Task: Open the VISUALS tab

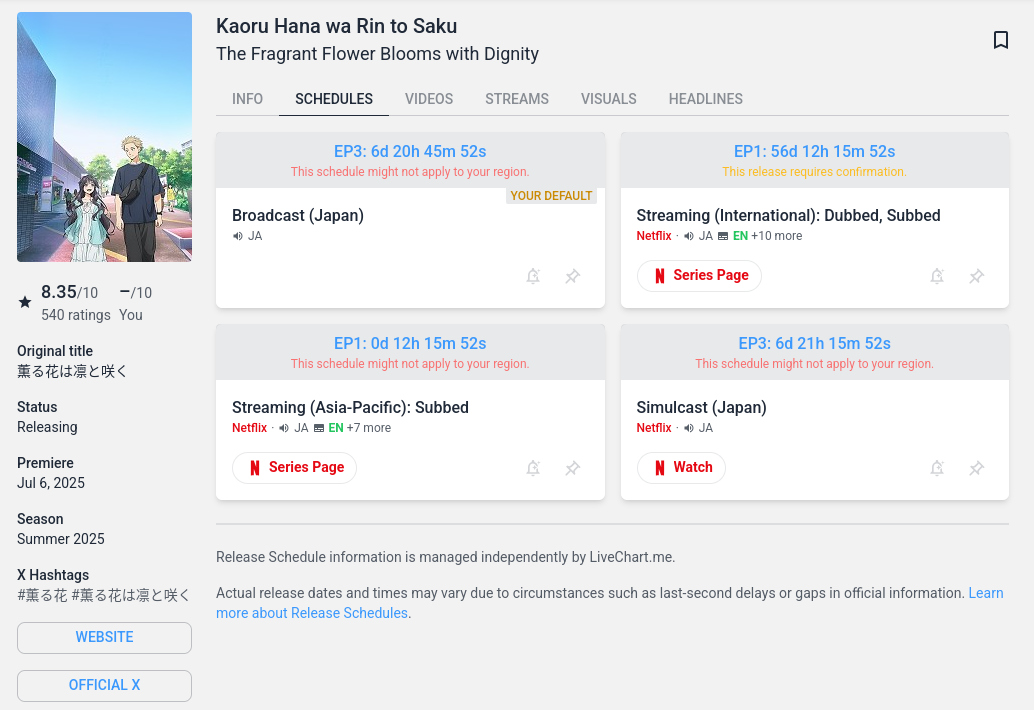Action: point(609,99)
